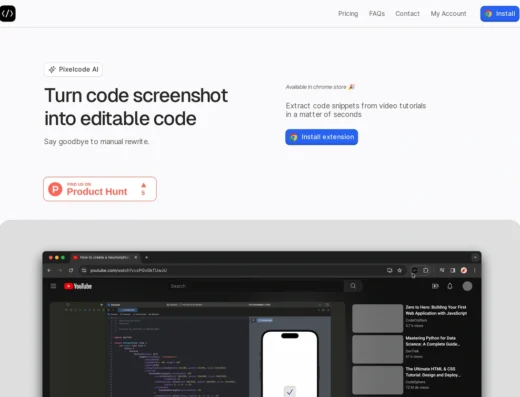Click the YouTube Search field
This screenshot has height=397, width=520.
point(257,286)
